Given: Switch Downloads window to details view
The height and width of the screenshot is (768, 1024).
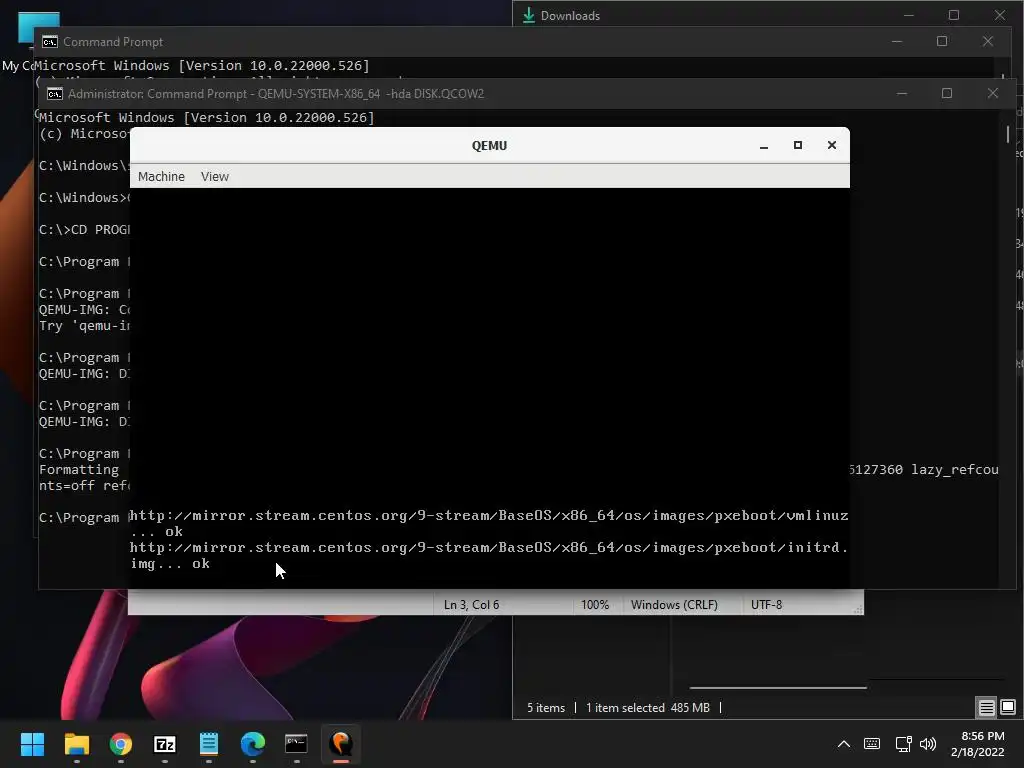Looking at the screenshot, I should point(986,707).
